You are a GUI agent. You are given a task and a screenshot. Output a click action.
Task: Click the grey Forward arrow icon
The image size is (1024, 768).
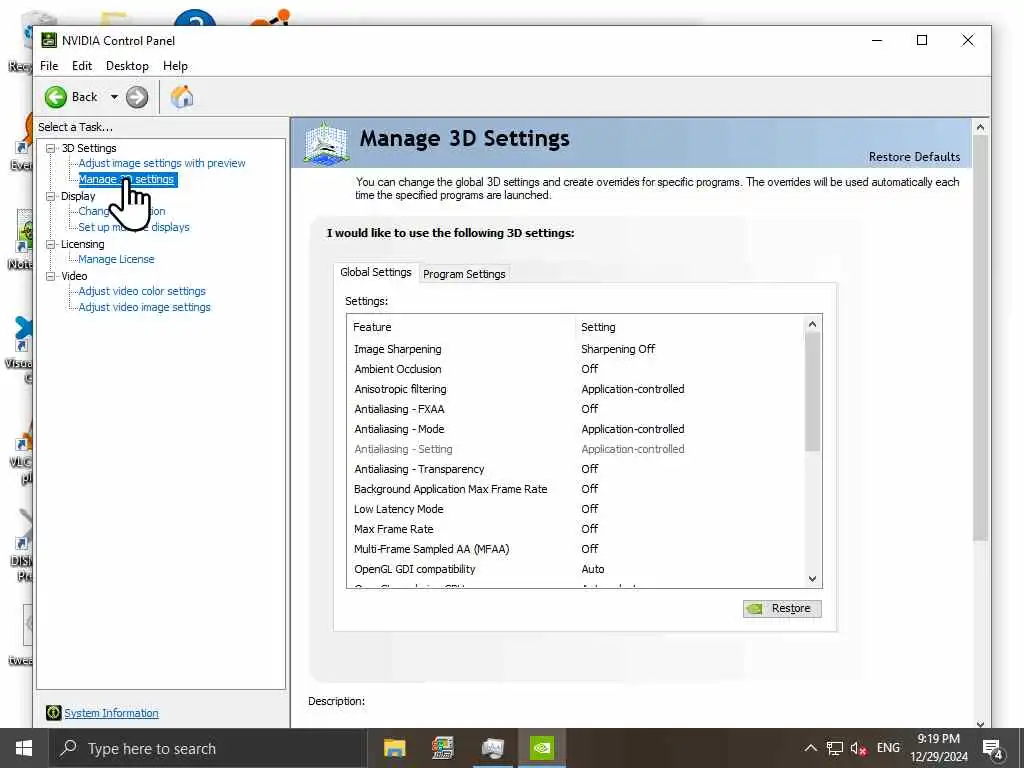point(136,97)
